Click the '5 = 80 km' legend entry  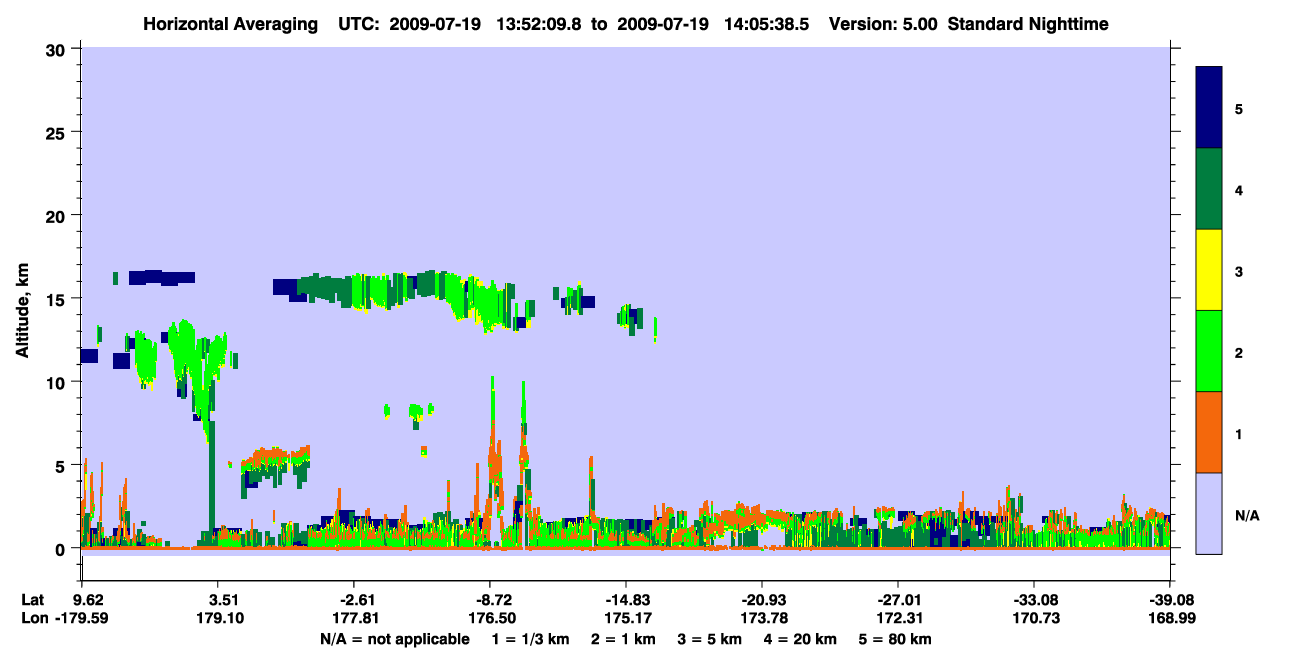click(x=897, y=639)
